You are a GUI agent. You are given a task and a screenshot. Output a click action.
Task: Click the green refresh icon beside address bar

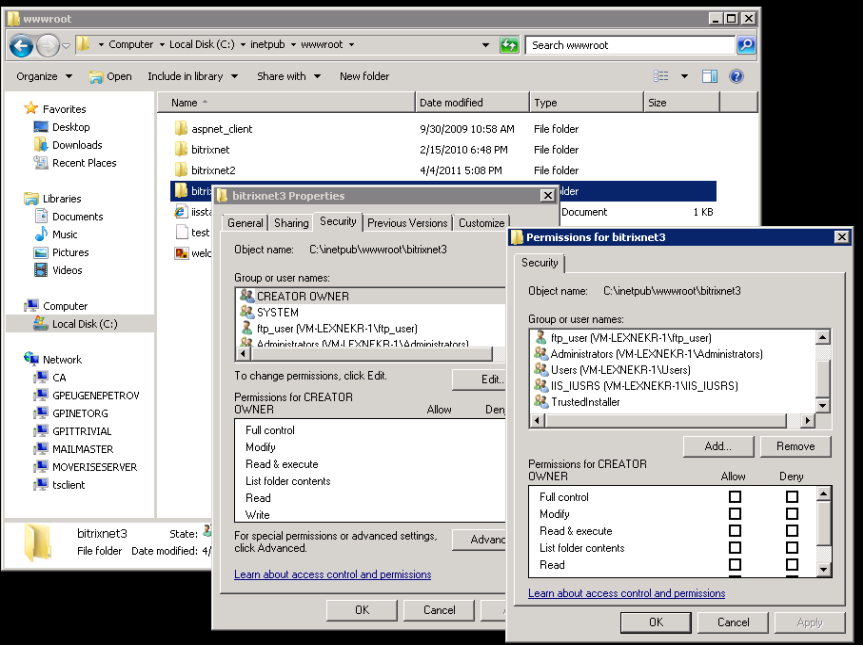pos(509,45)
